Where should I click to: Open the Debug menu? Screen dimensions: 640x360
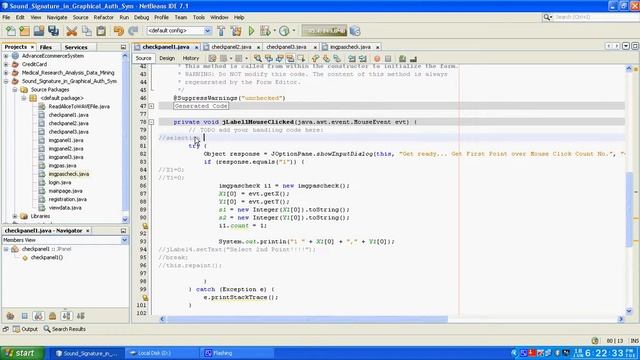point(141,18)
